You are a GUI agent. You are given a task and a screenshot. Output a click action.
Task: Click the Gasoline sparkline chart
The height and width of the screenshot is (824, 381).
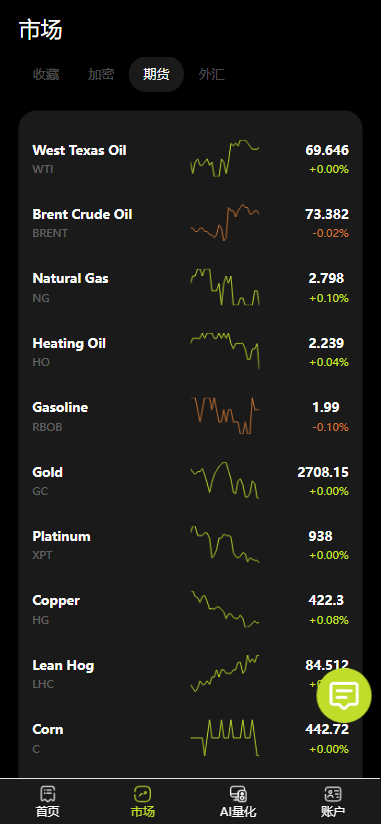[225, 416]
